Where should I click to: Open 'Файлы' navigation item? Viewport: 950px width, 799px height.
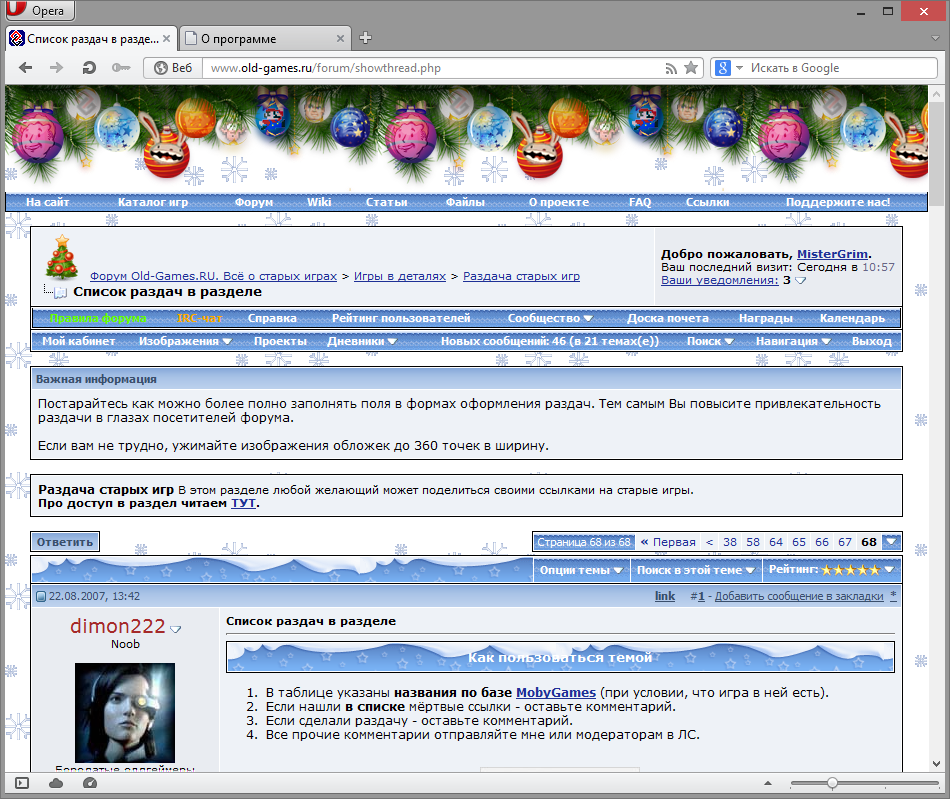pos(465,202)
